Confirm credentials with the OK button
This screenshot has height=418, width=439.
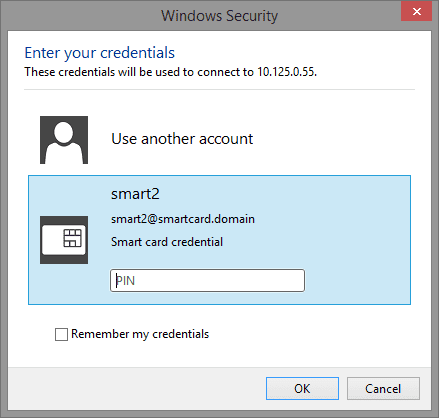point(302,388)
